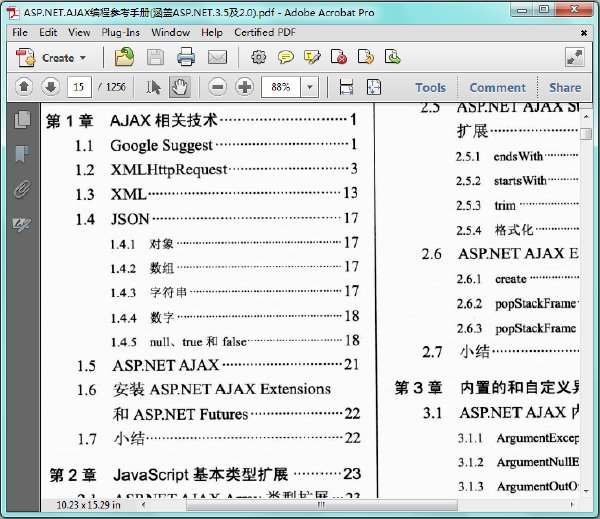This screenshot has width=600, height=519.
Task: Click the page number field showing 15
Action: 79,87
